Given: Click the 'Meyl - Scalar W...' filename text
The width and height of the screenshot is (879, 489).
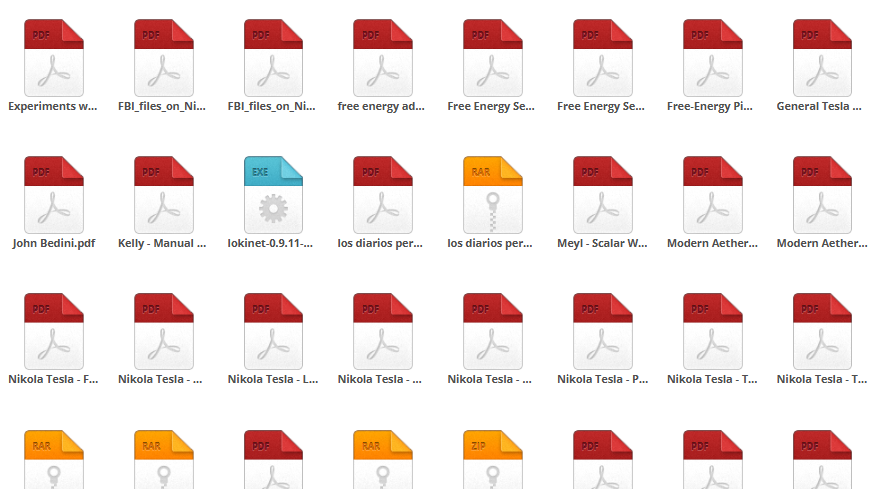Looking at the screenshot, I should tap(602, 243).
